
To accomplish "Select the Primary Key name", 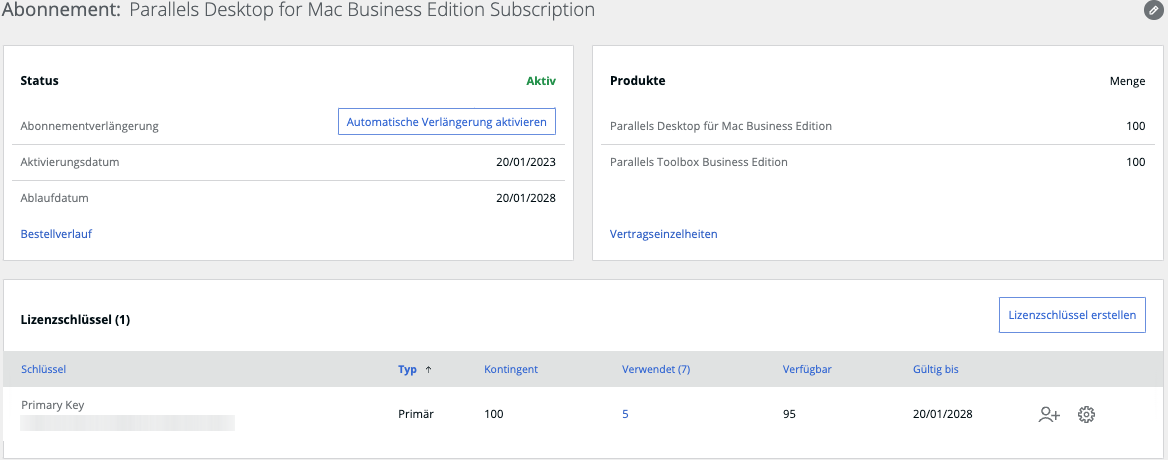I will (53, 405).
